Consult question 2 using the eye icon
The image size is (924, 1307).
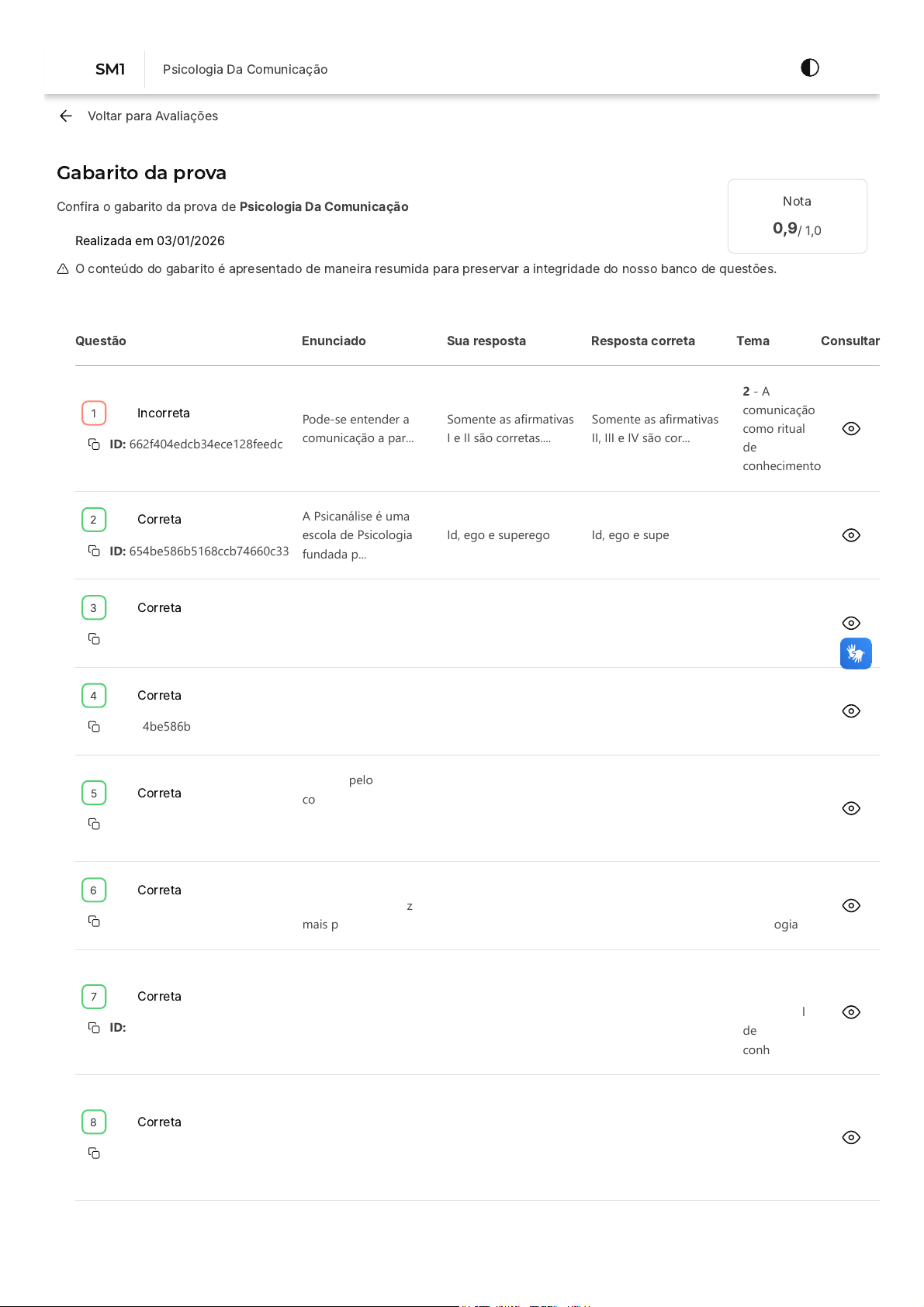point(851,535)
